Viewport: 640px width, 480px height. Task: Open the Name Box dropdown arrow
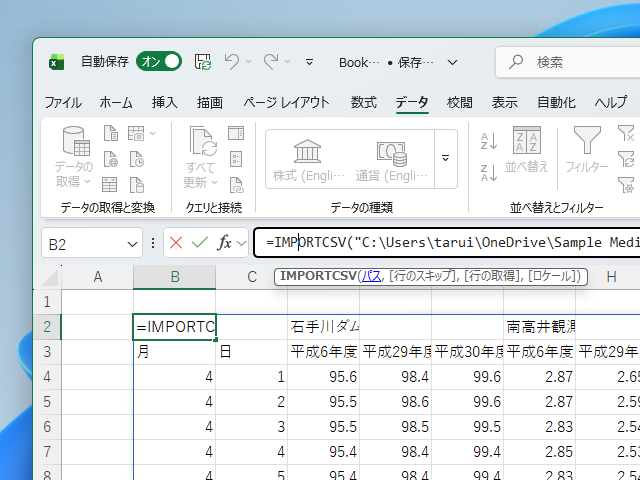(132, 244)
